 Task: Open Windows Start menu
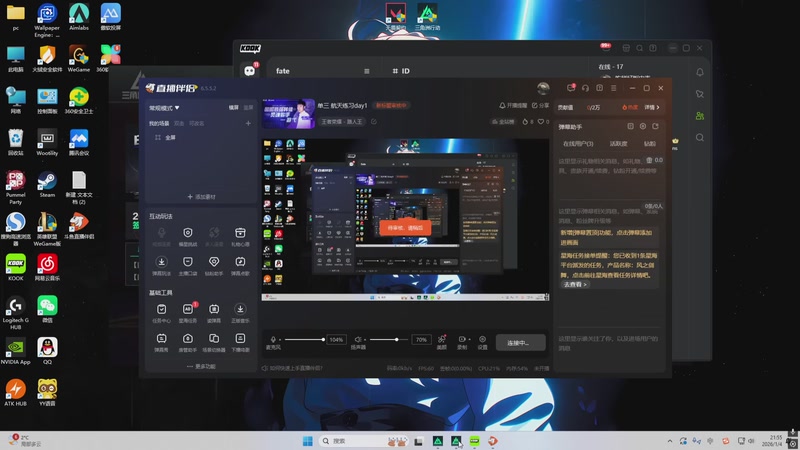pyautogui.click(x=308, y=441)
